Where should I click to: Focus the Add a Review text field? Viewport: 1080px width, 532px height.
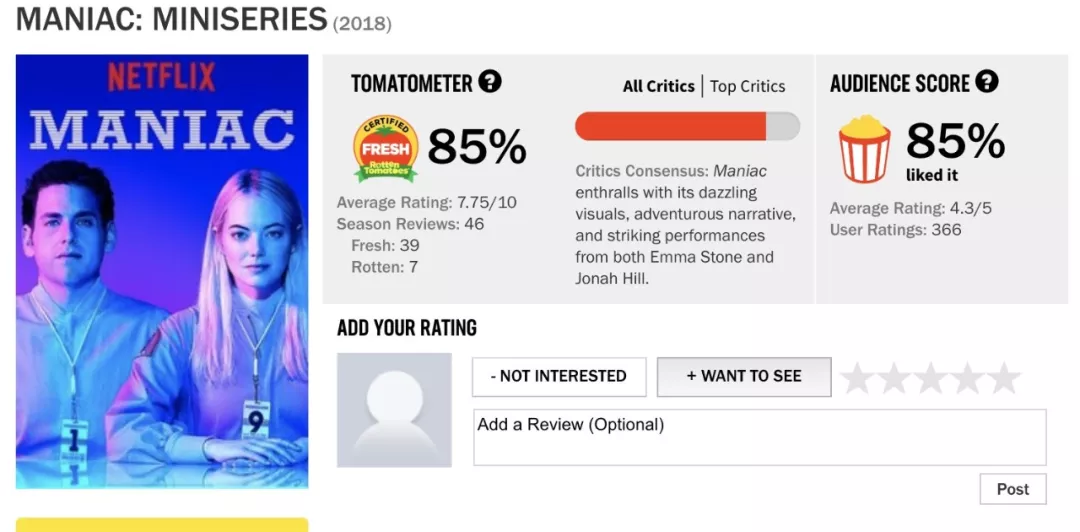pos(759,437)
